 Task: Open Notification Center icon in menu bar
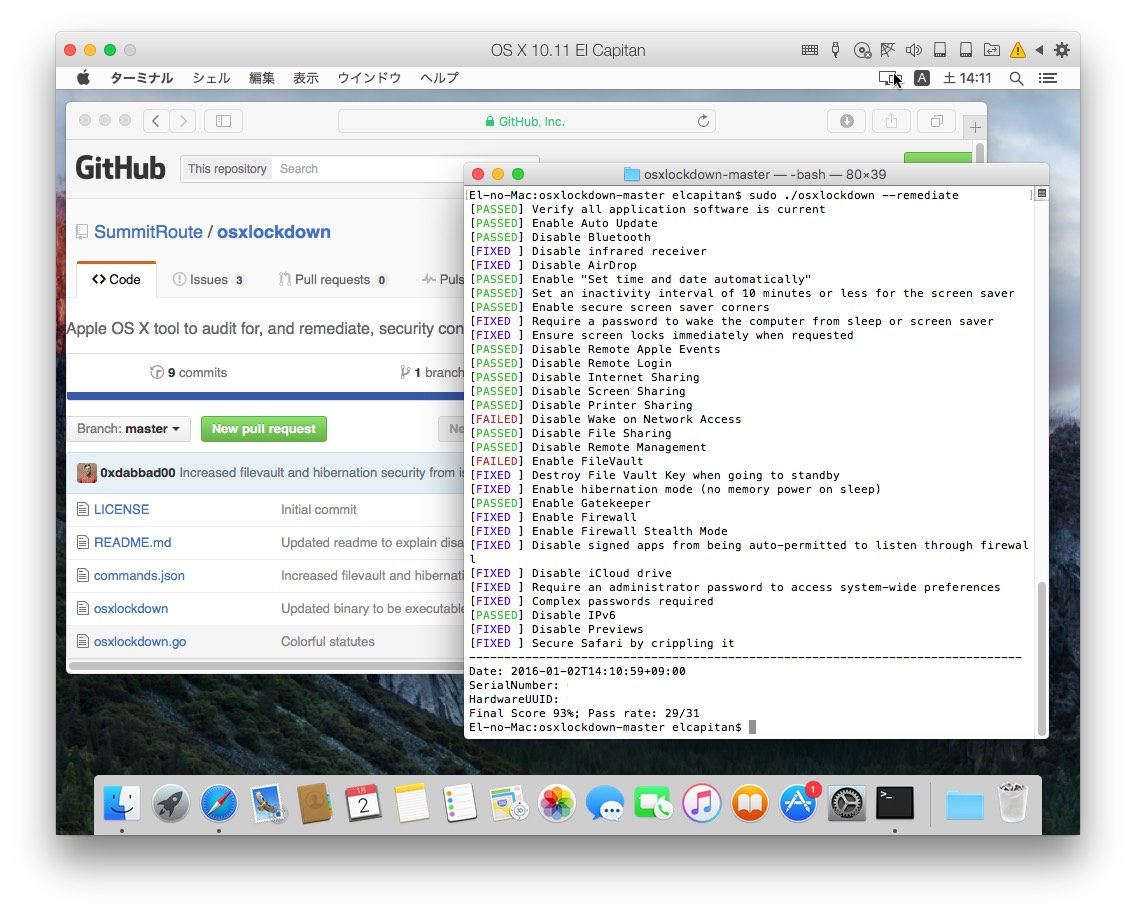point(1048,78)
